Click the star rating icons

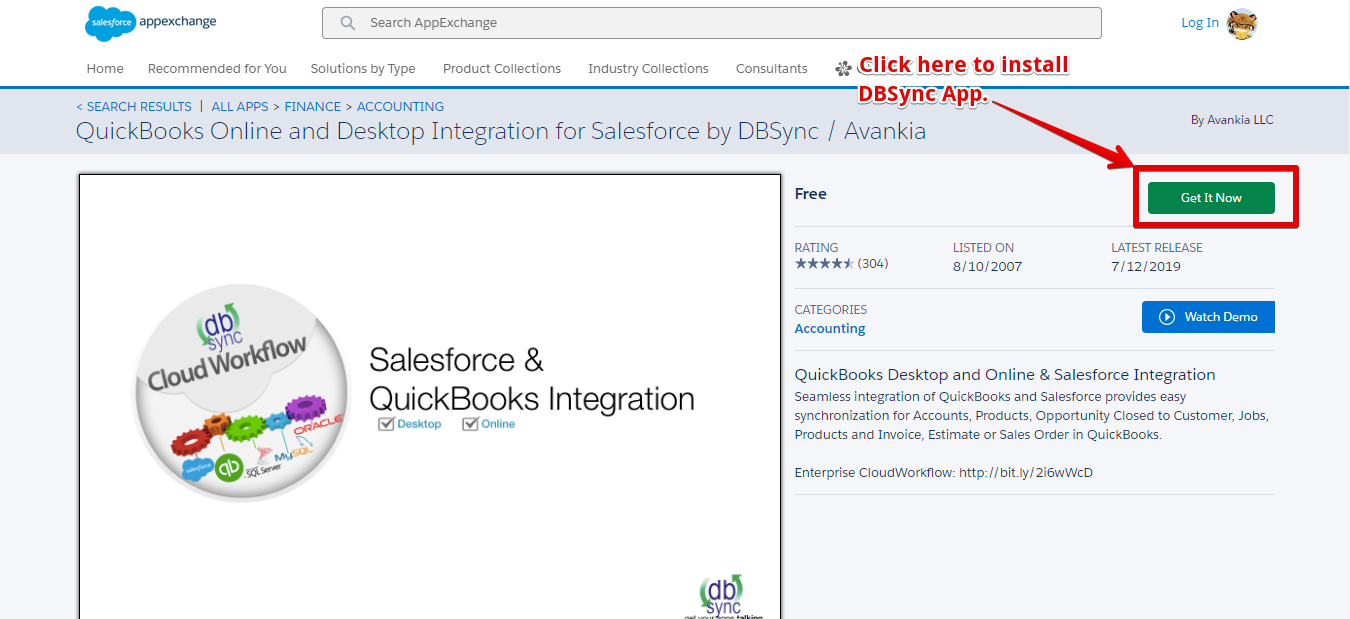pyautogui.click(x=824, y=264)
